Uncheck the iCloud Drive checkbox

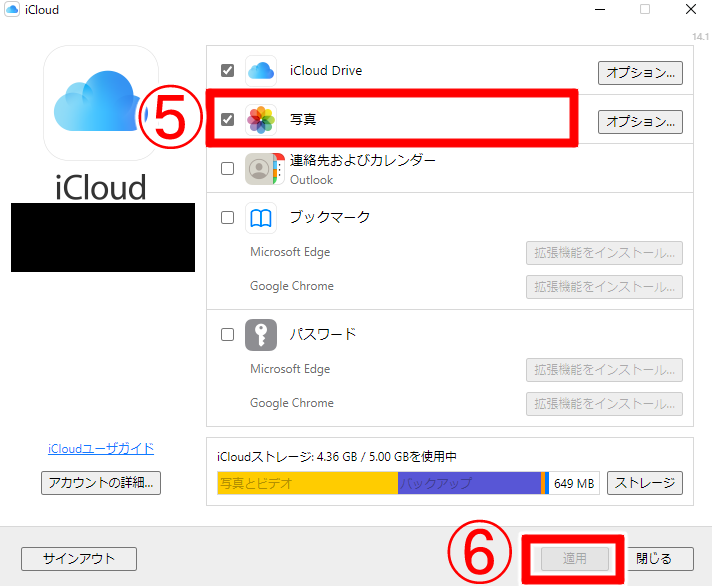(227, 71)
